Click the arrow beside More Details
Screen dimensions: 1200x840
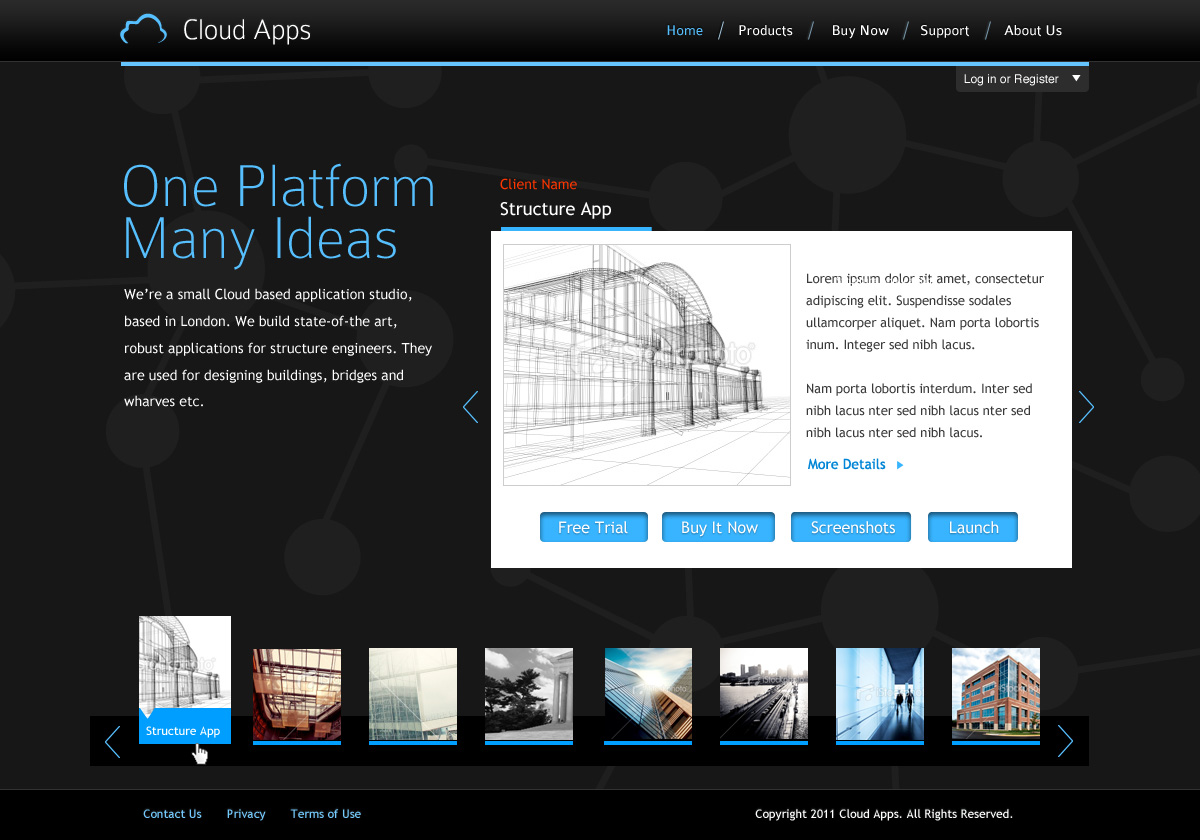point(900,465)
